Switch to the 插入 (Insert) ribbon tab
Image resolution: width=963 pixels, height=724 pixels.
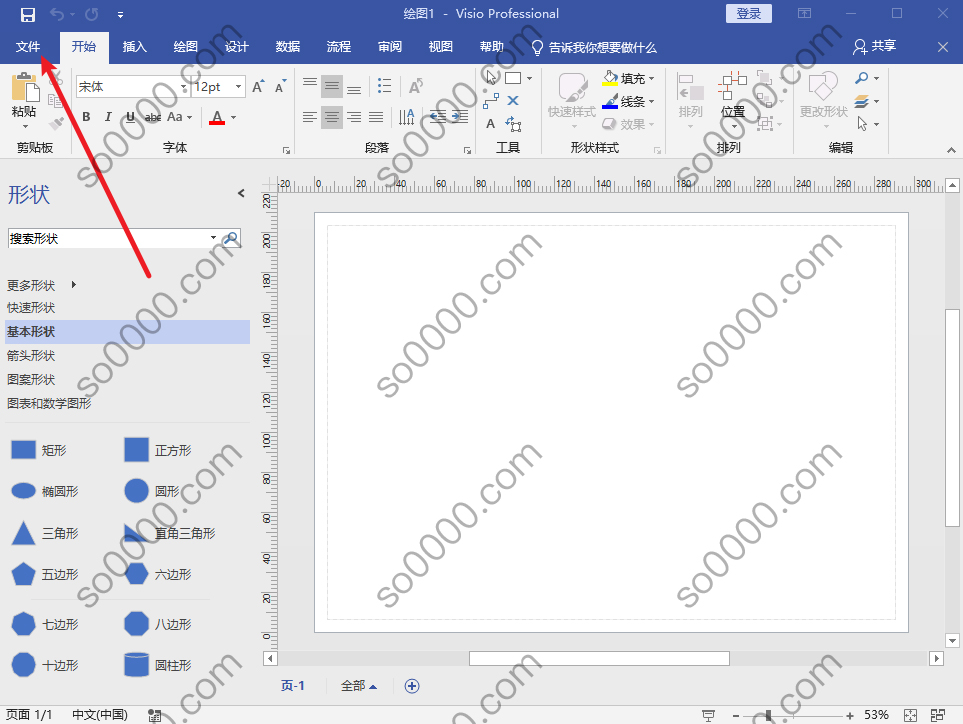[x=135, y=47]
